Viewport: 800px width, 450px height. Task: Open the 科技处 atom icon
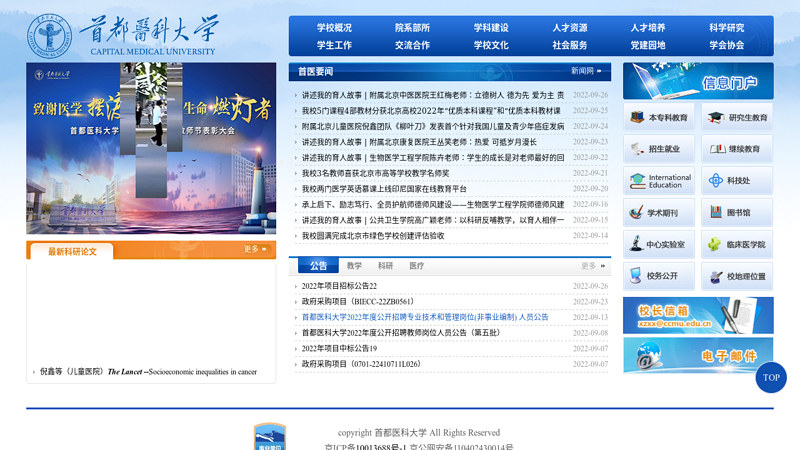[x=737, y=181]
